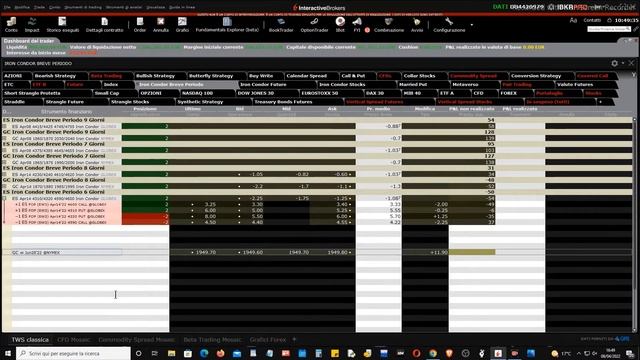Open the Avvisi alerts icon
The image size is (640, 360).
coord(417,24)
